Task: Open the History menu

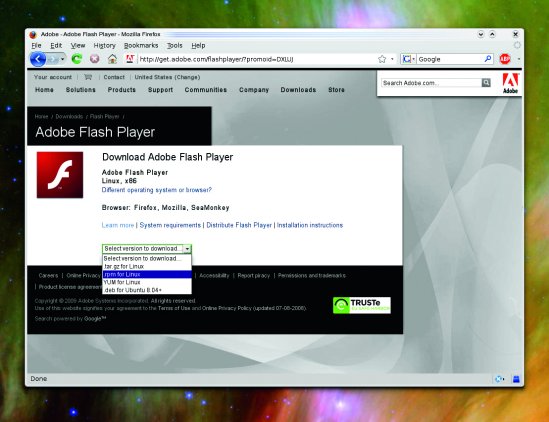Action: coord(104,46)
